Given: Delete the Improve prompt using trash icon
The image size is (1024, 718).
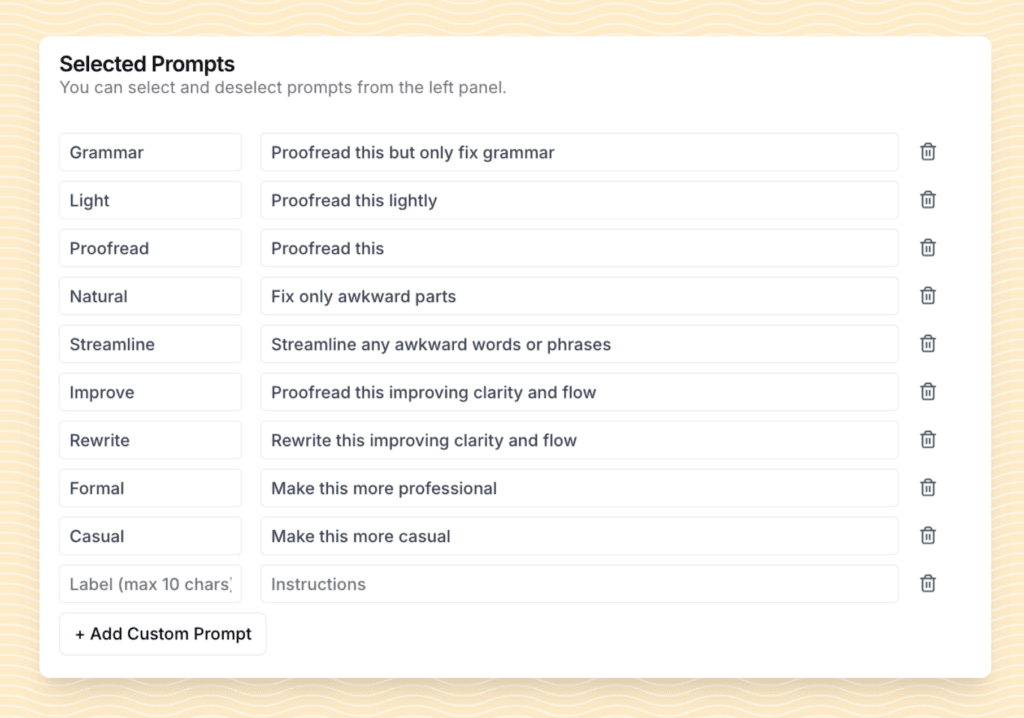Looking at the screenshot, I should tap(928, 392).
